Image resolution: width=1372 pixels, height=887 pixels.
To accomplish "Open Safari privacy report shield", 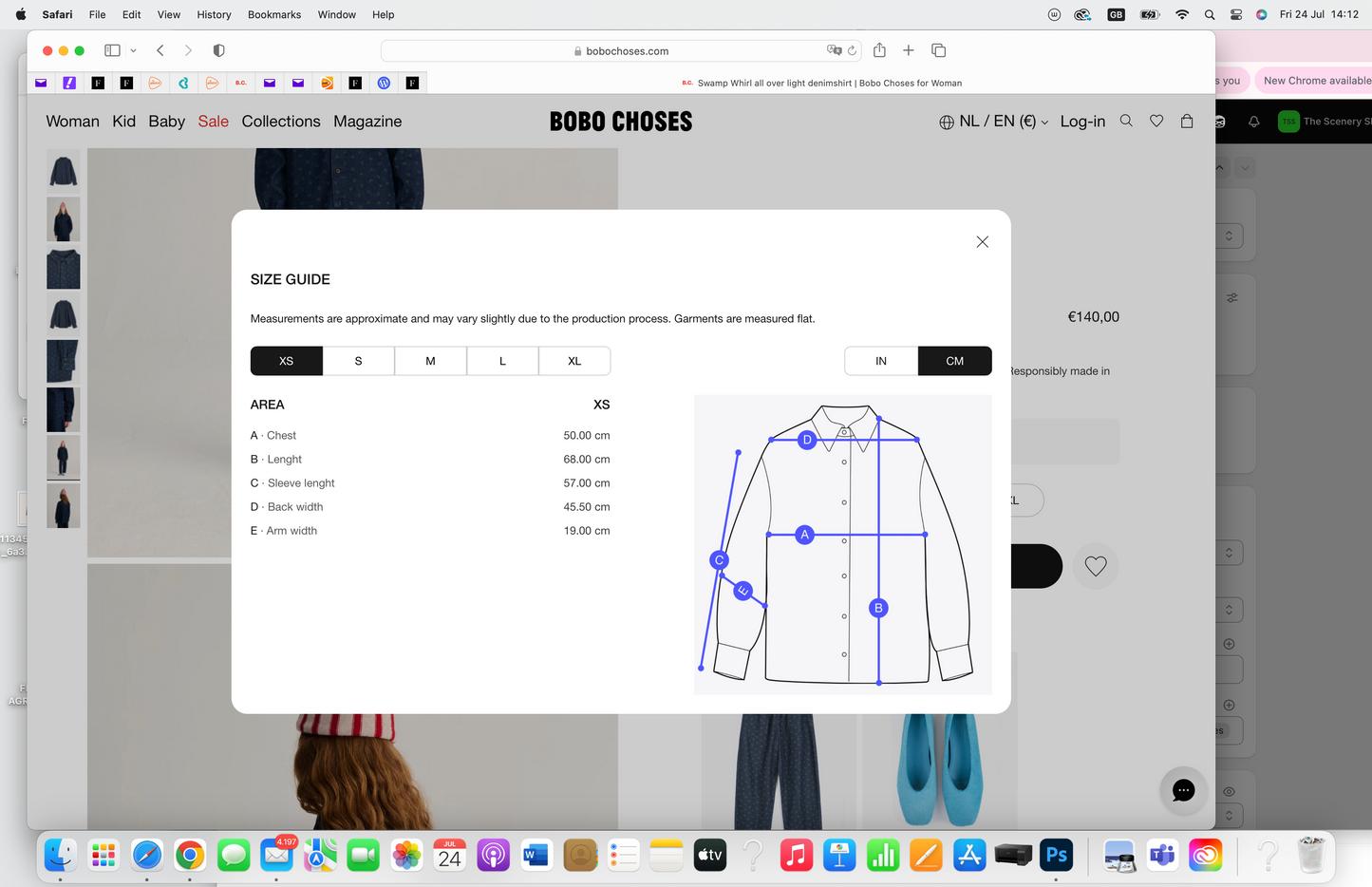I will pos(218,50).
